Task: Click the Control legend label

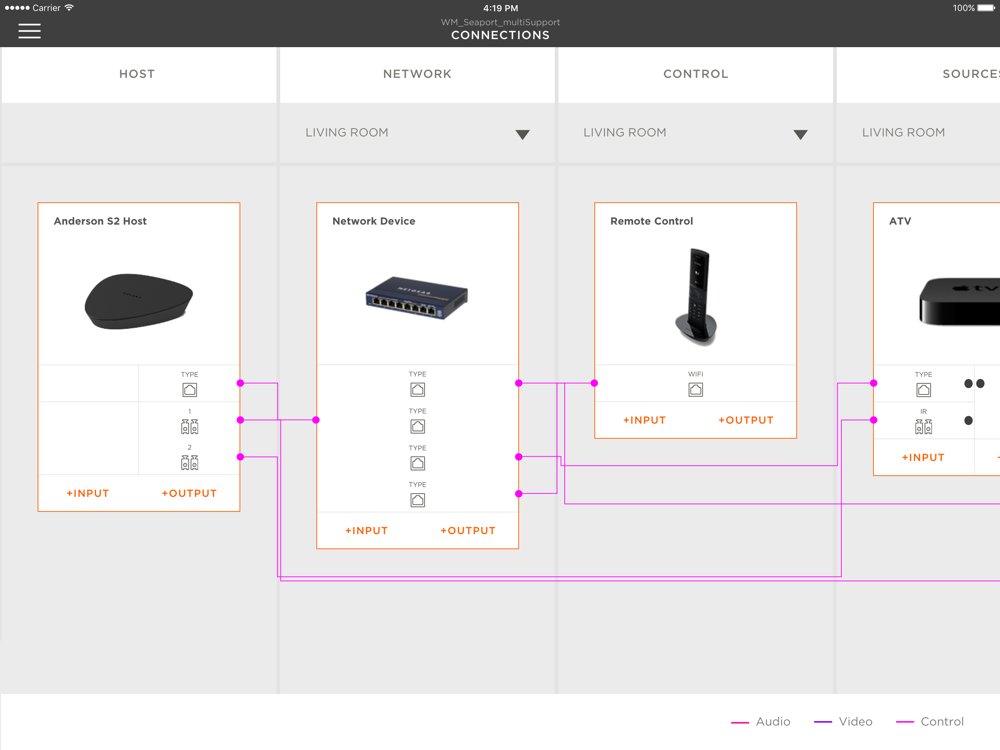Action: point(942,721)
